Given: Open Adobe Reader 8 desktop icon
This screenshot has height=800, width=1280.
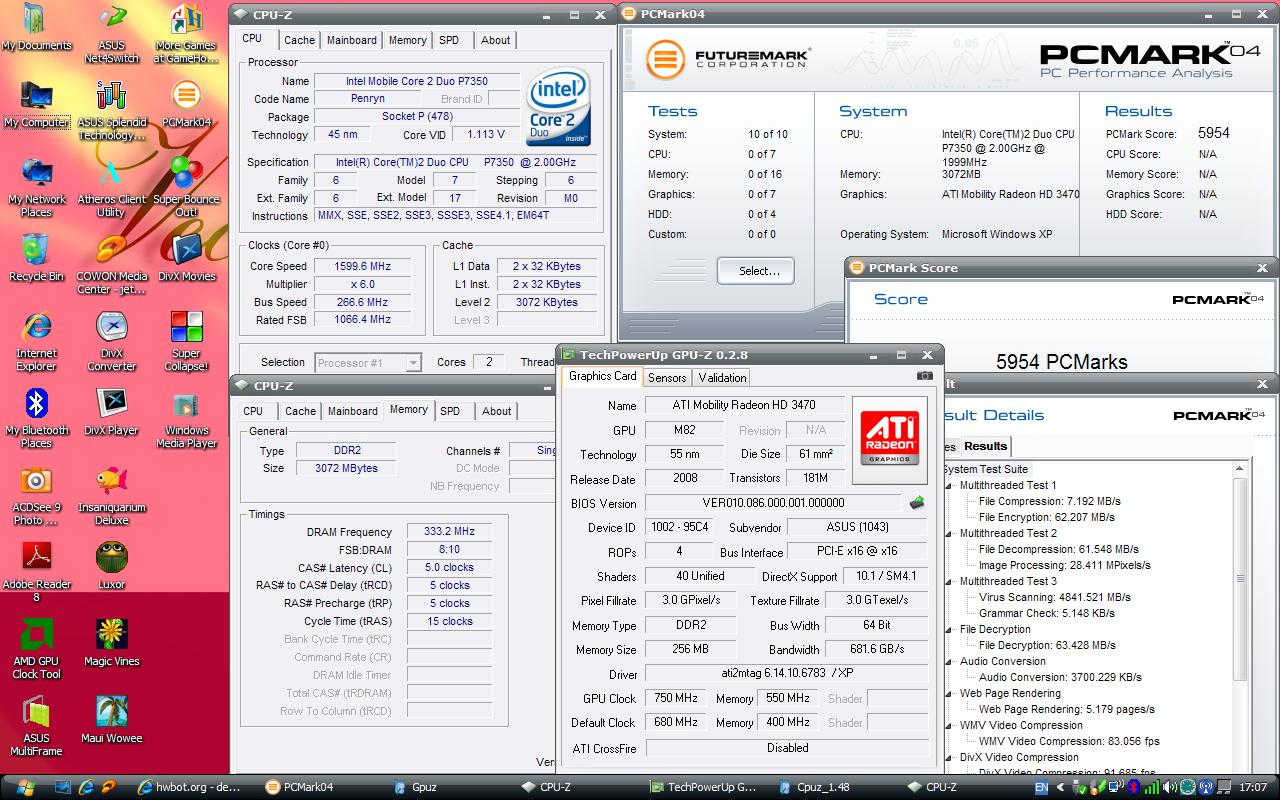Looking at the screenshot, I should click(36, 572).
